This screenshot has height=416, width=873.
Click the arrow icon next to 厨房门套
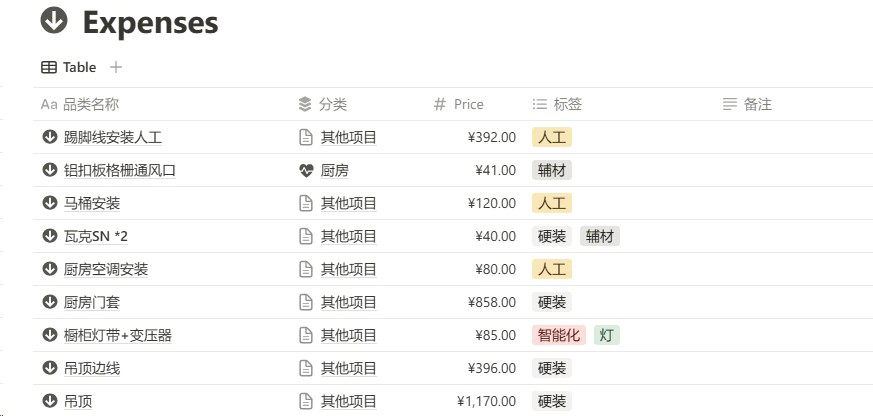click(x=49, y=302)
